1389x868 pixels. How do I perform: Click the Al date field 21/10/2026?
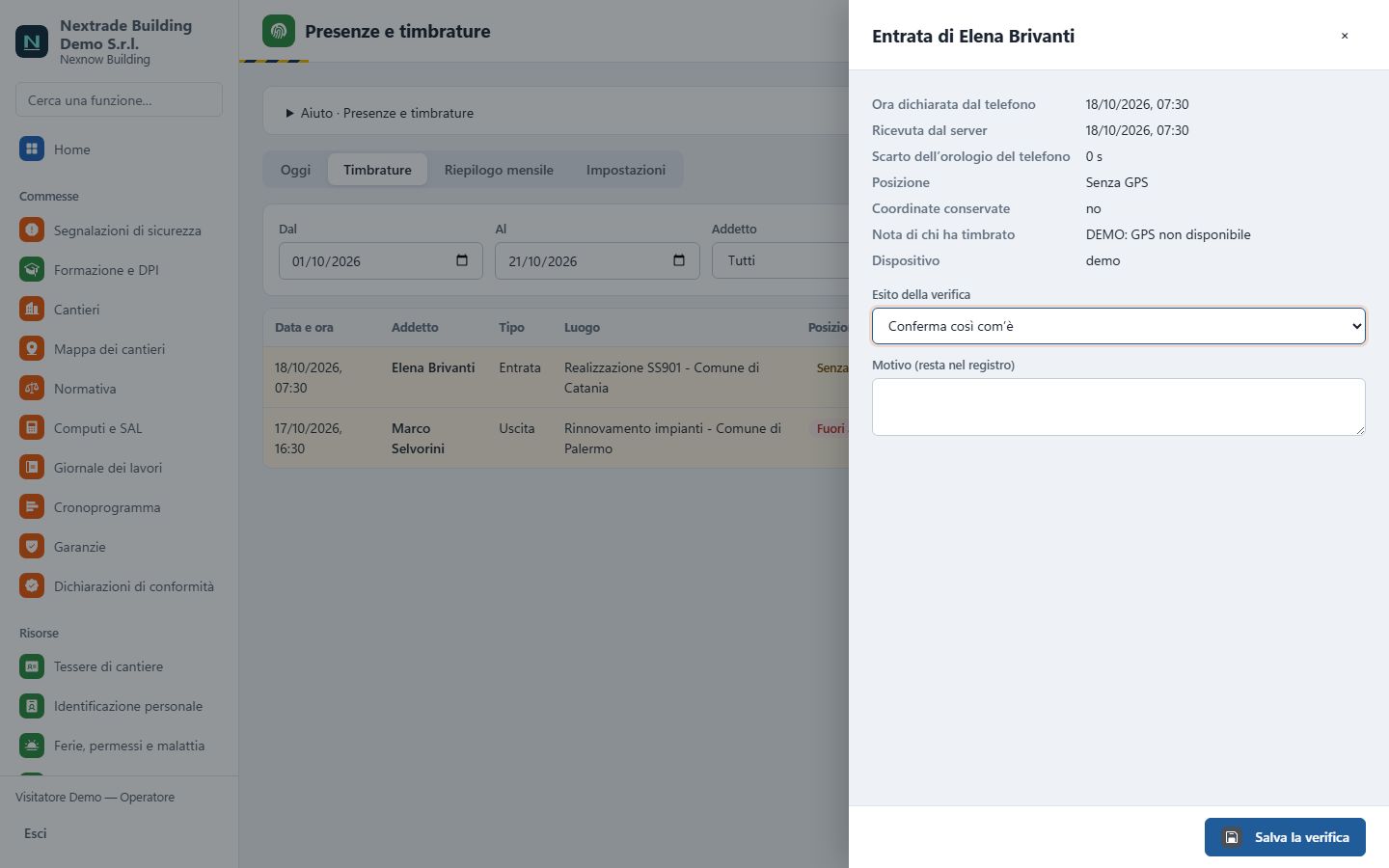coord(597,260)
